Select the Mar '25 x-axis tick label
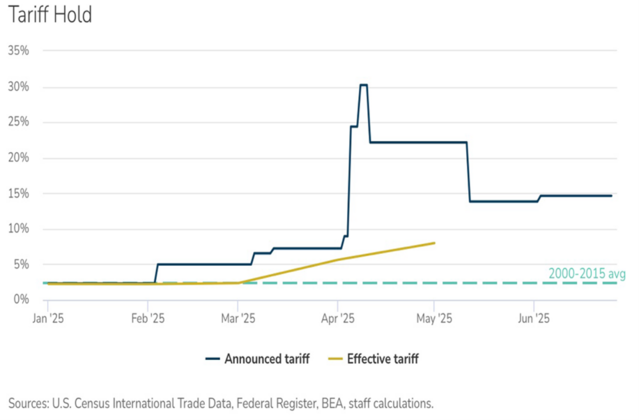Image resolution: width=639 pixels, height=420 pixels. (240, 320)
